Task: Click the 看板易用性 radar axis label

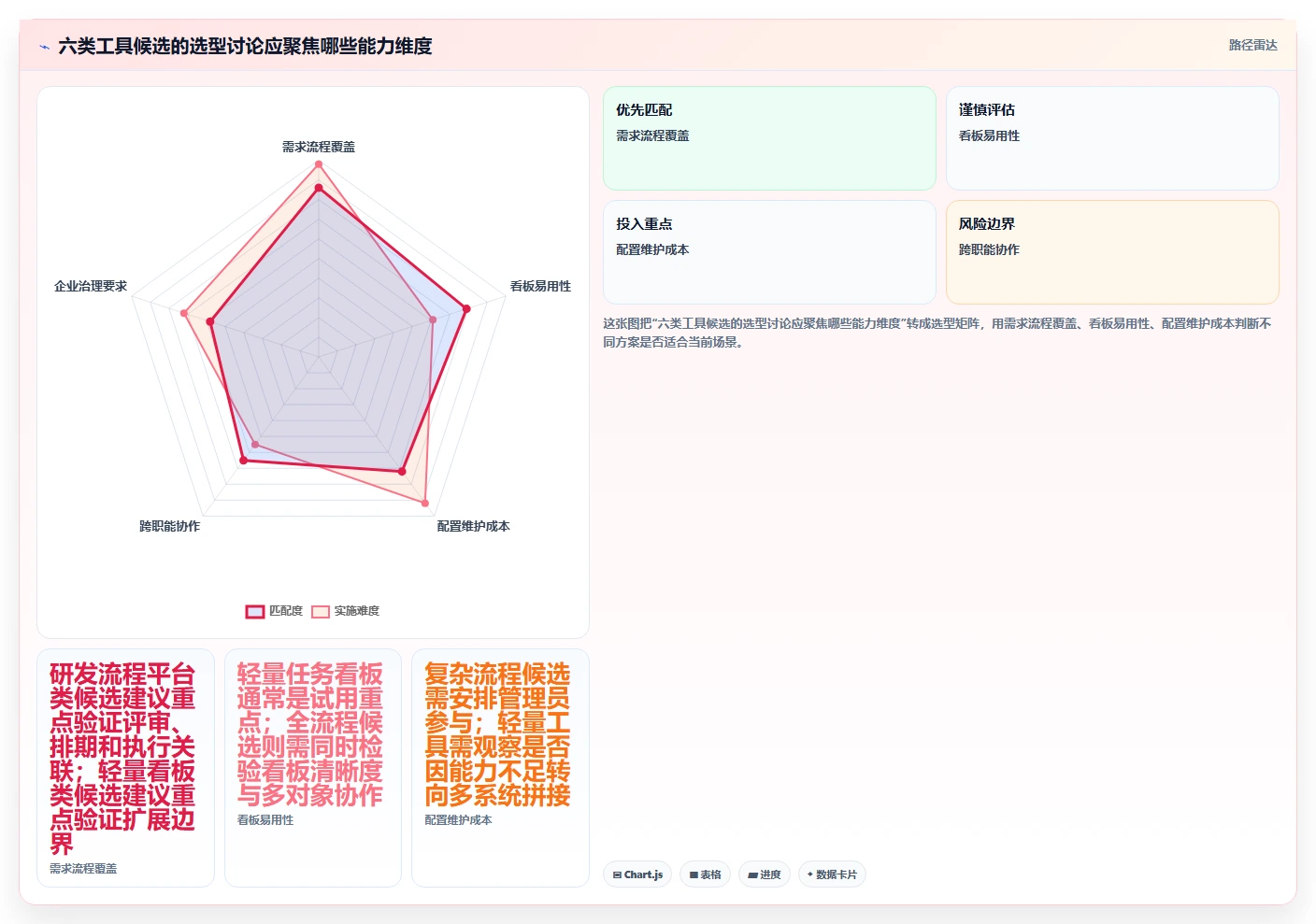Action: click(540, 286)
